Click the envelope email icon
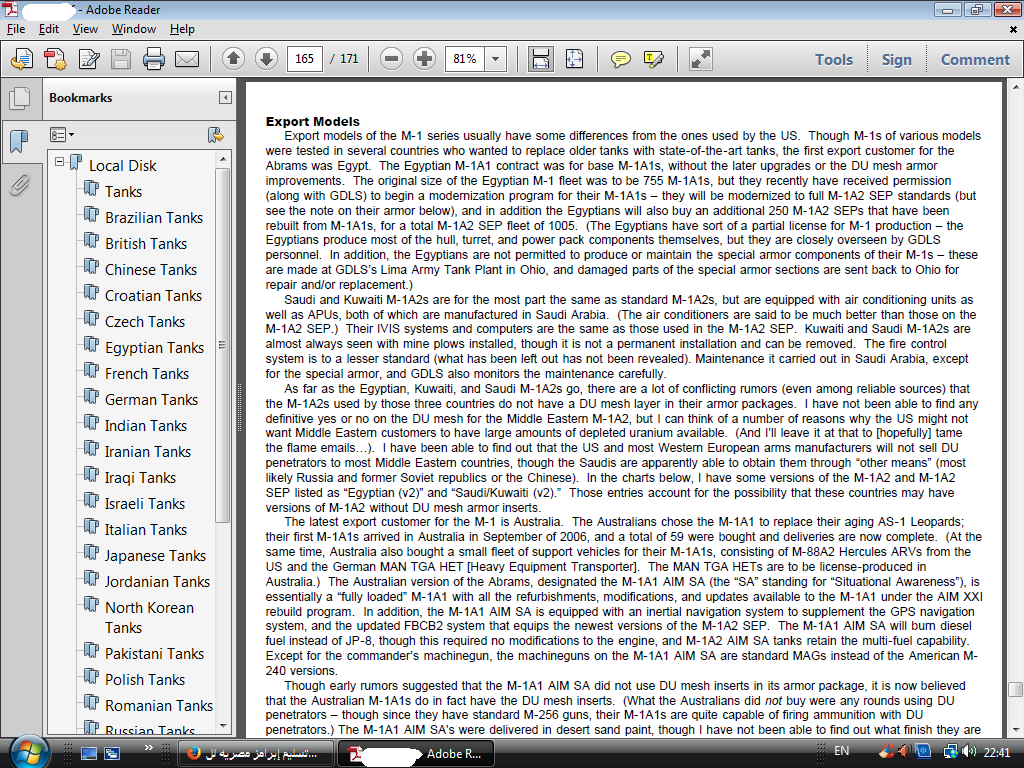 187,59
